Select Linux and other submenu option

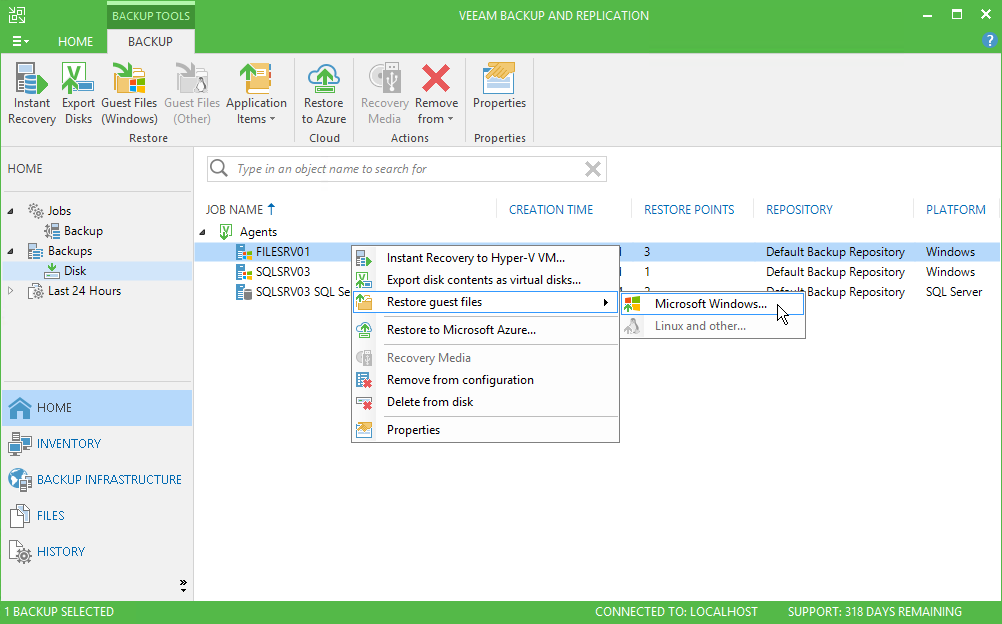click(713, 326)
